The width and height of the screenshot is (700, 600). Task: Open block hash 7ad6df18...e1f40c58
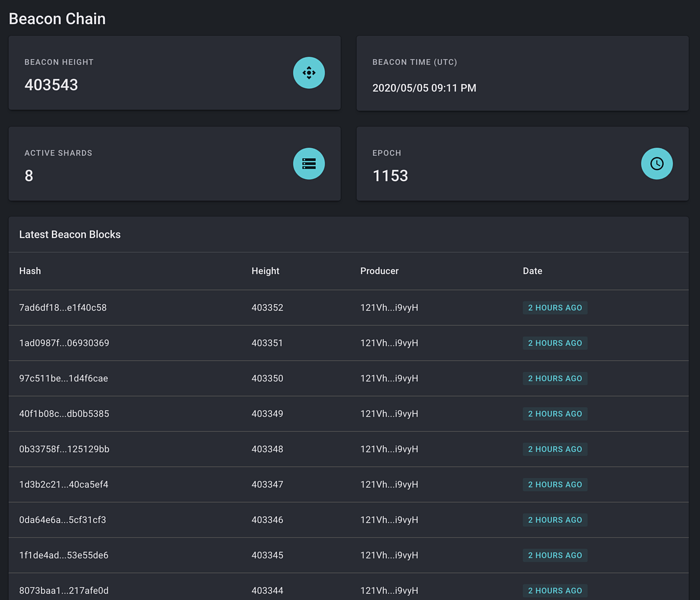coord(63,308)
